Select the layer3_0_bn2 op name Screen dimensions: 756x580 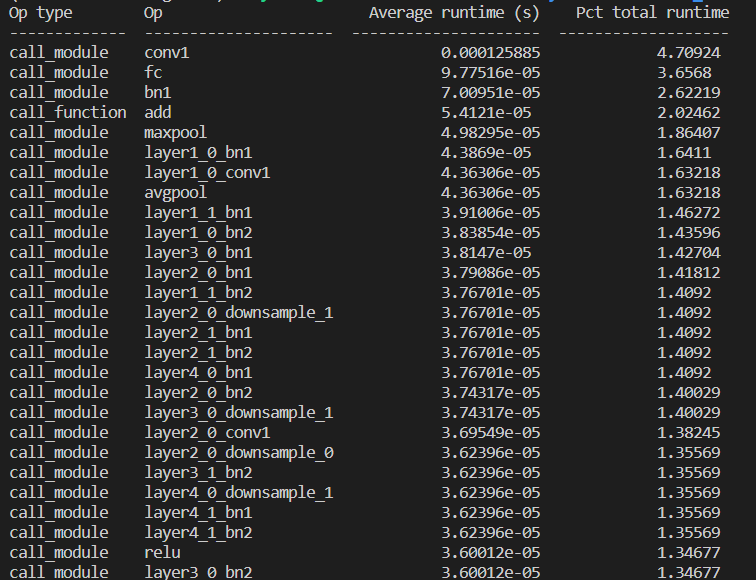tap(198, 572)
